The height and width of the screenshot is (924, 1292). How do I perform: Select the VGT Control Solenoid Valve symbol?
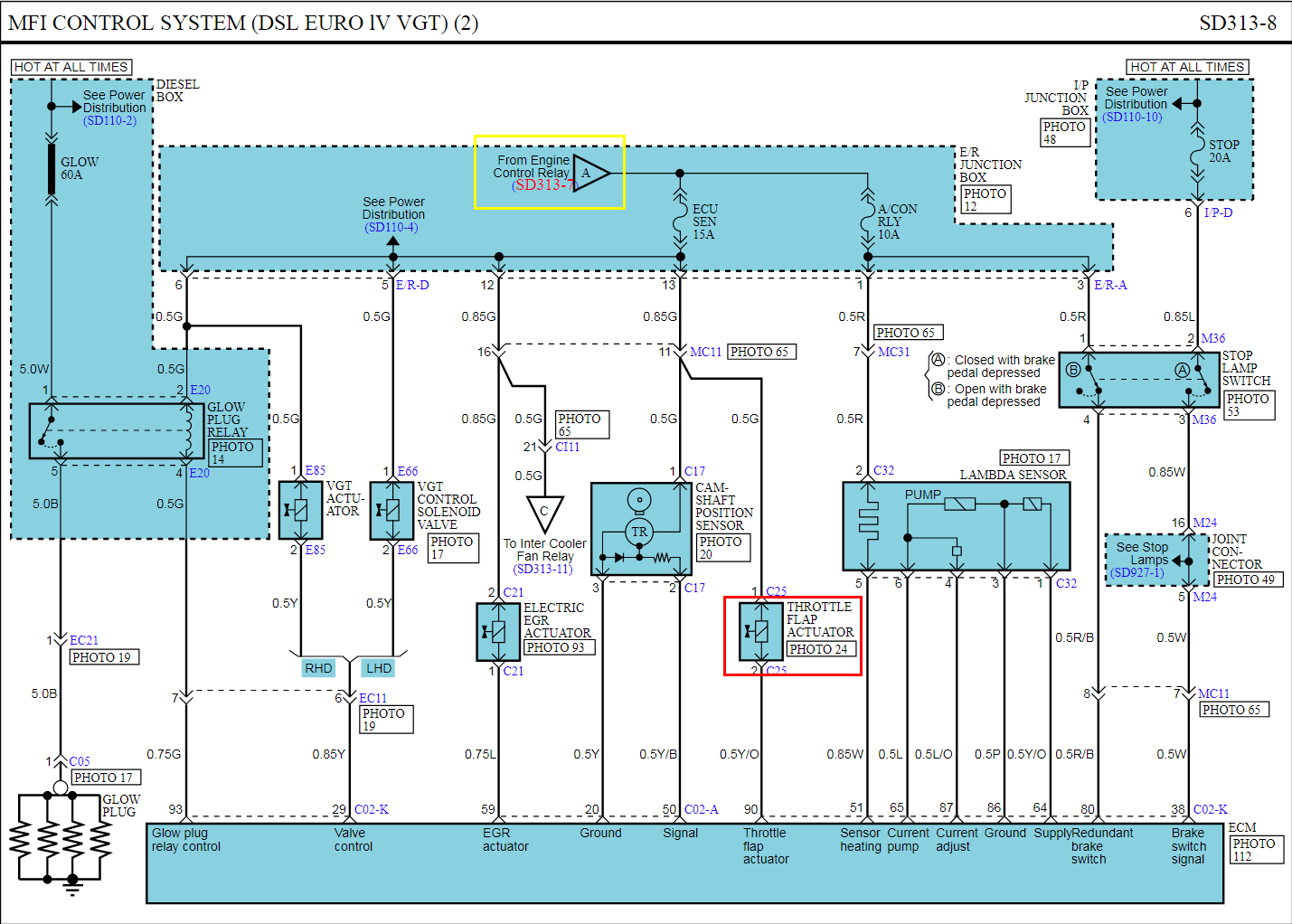coord(392,510)
